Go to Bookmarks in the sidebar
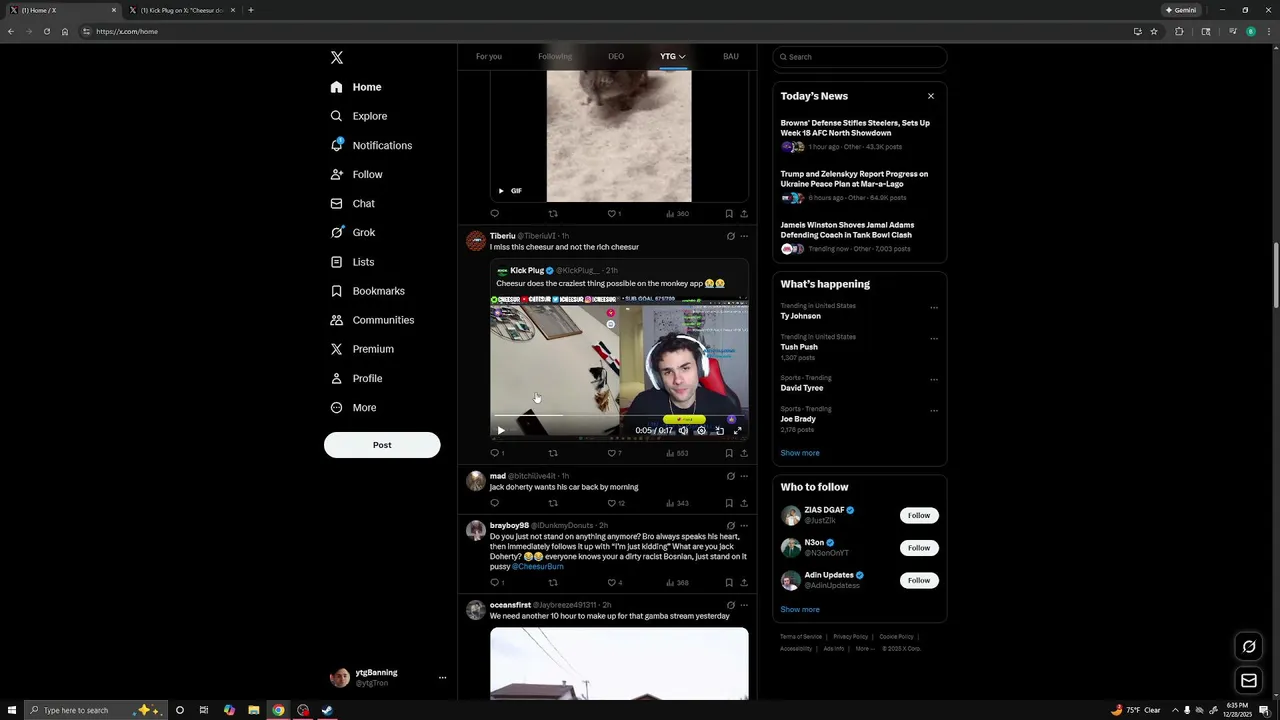 367,291
